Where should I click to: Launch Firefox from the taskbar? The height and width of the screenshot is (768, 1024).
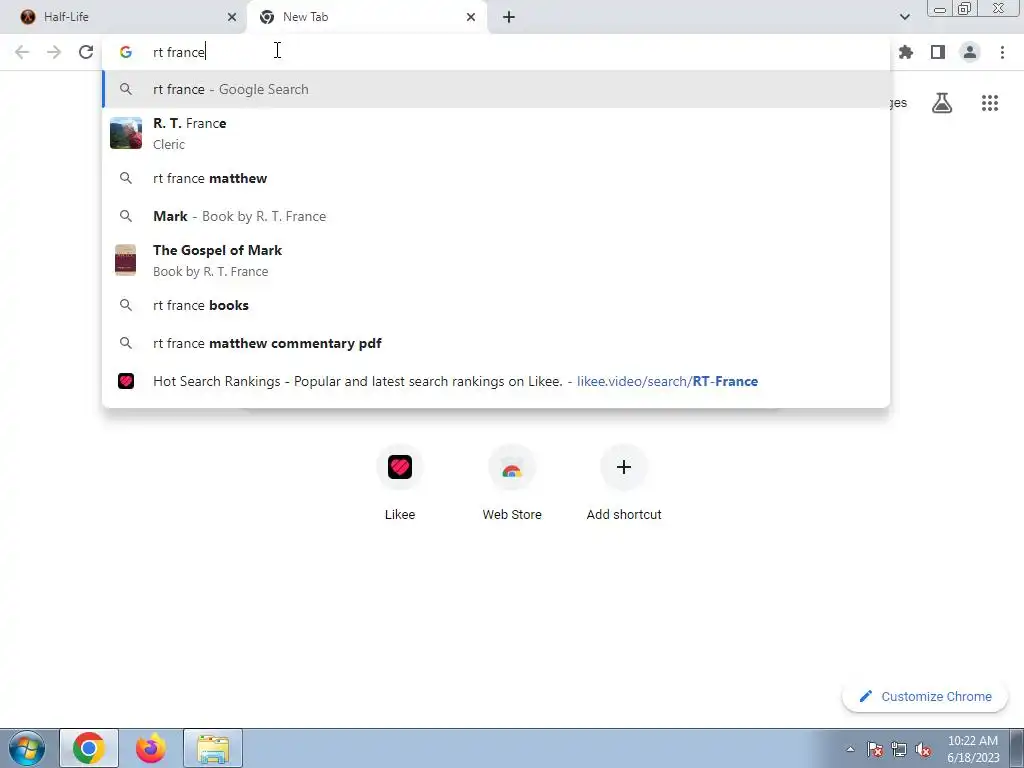[x=151, y=748]
